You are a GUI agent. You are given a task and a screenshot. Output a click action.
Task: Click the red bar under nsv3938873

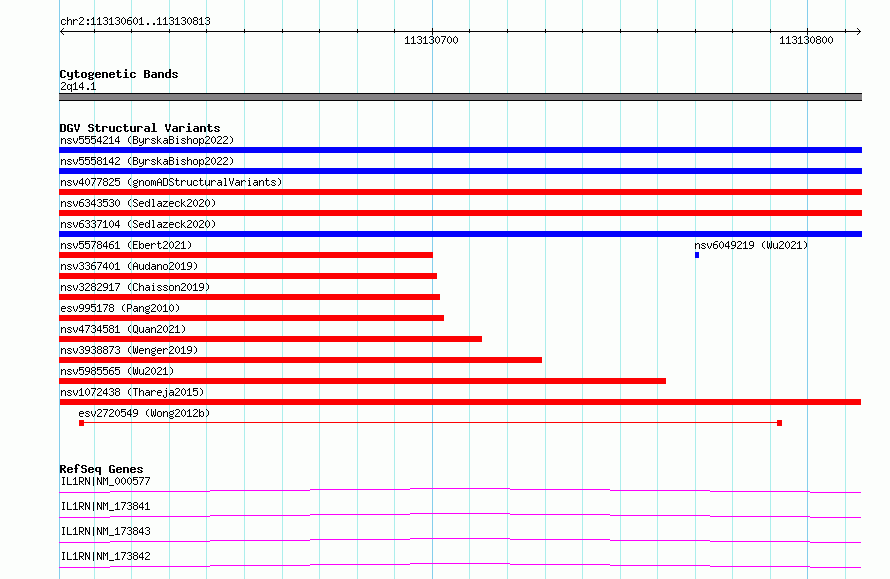(x=300, y=360)
